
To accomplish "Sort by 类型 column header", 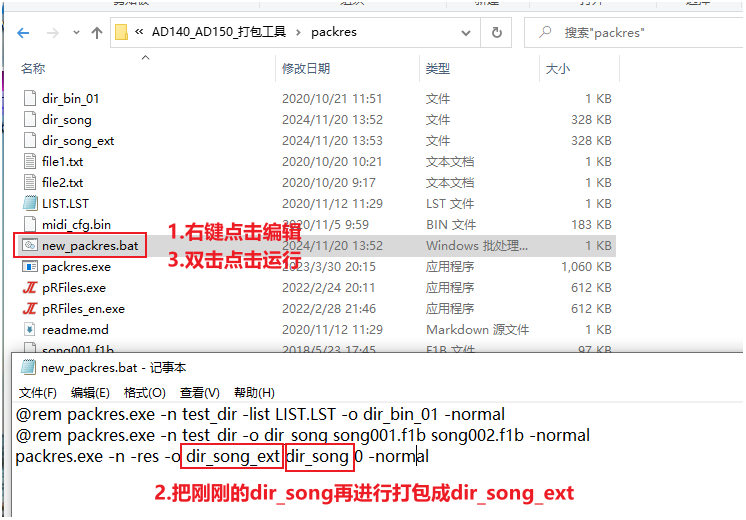I will [x=438, y=69].
